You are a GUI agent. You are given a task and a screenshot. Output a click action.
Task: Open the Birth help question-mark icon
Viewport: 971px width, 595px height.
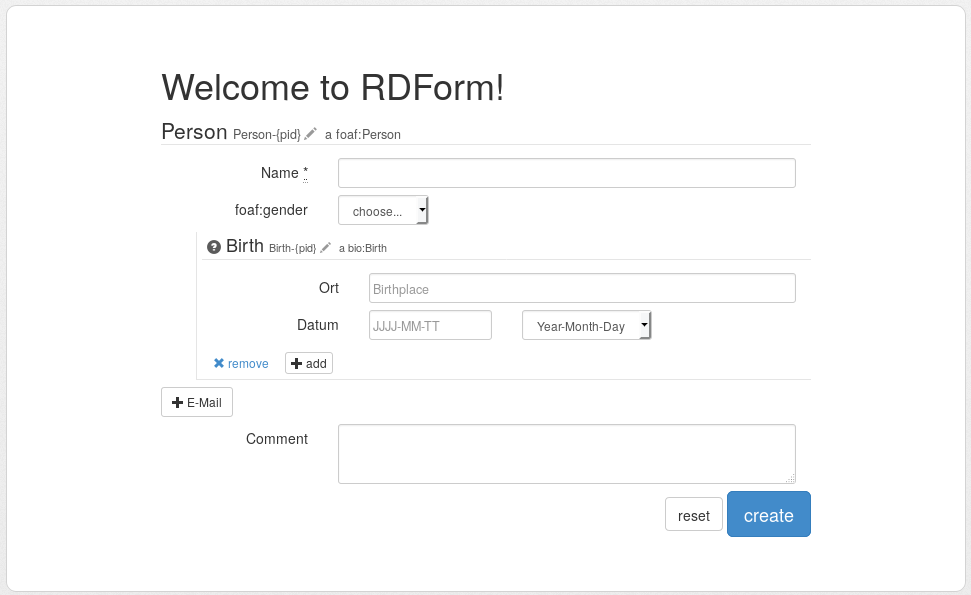[214, 247]
